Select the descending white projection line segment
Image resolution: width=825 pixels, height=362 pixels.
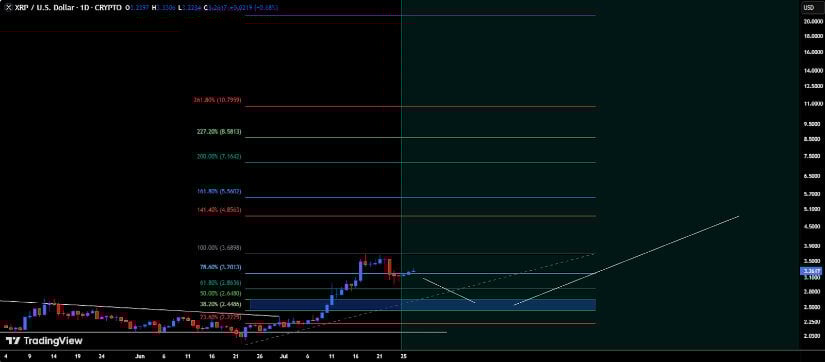pyautogui.click(x=449, y=290)
